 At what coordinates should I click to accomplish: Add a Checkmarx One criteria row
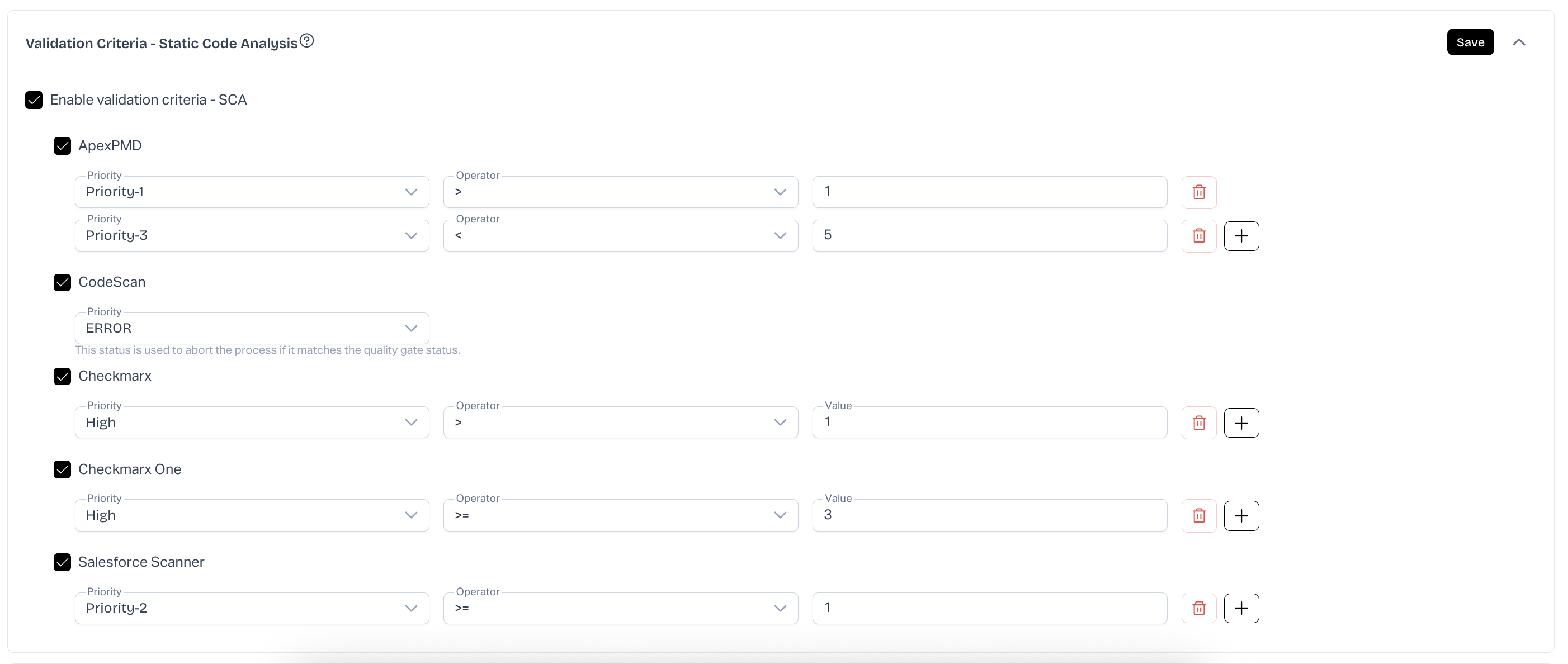(x=1241, y=516)
